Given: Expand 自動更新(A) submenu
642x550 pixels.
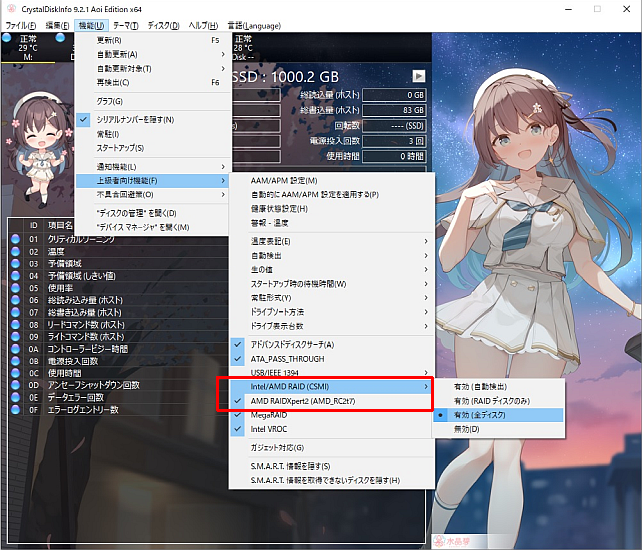Looking at the screenshot, I should [x=153, y=54].
